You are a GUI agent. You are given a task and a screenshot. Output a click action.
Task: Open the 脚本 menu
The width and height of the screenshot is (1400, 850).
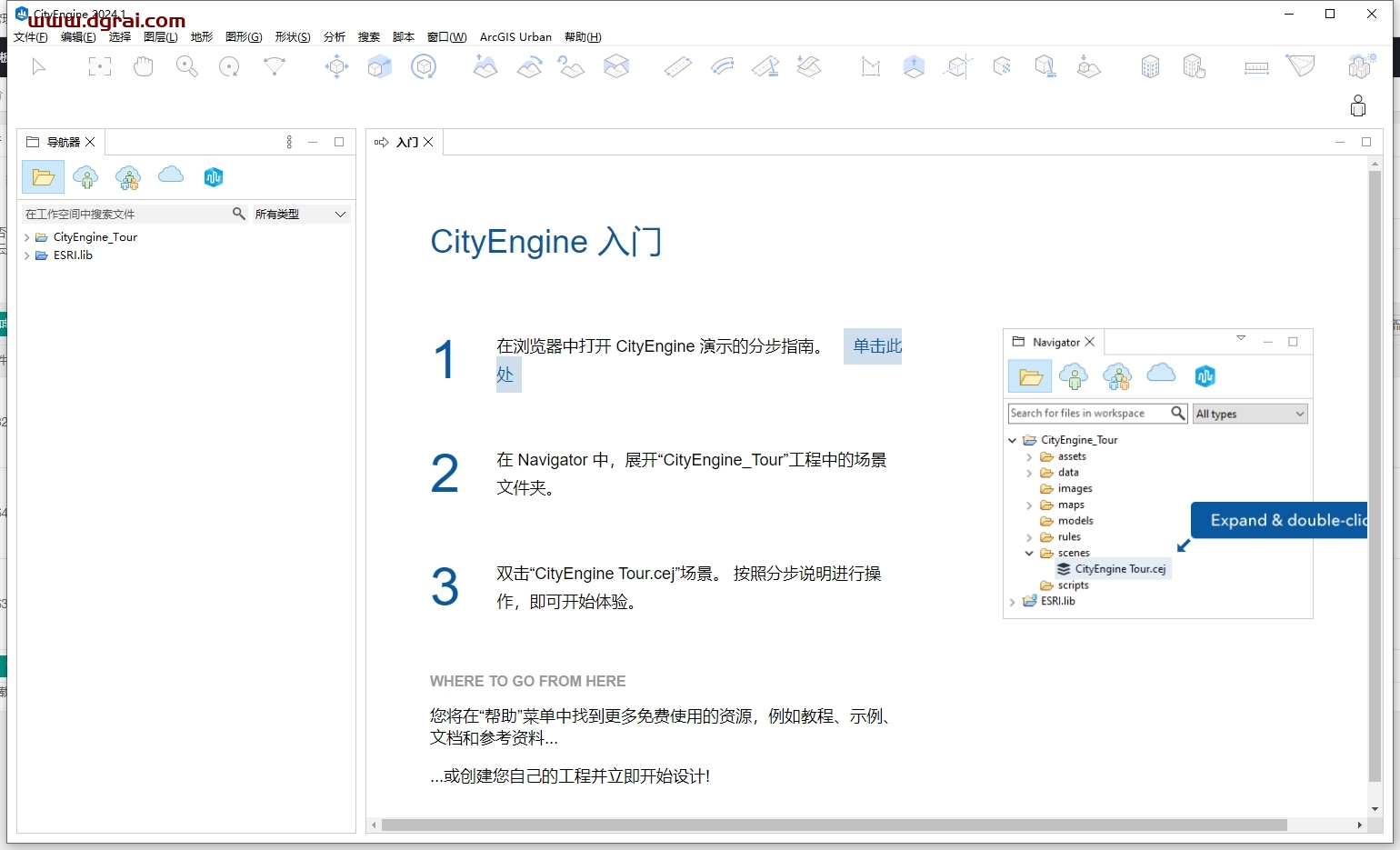404,37
